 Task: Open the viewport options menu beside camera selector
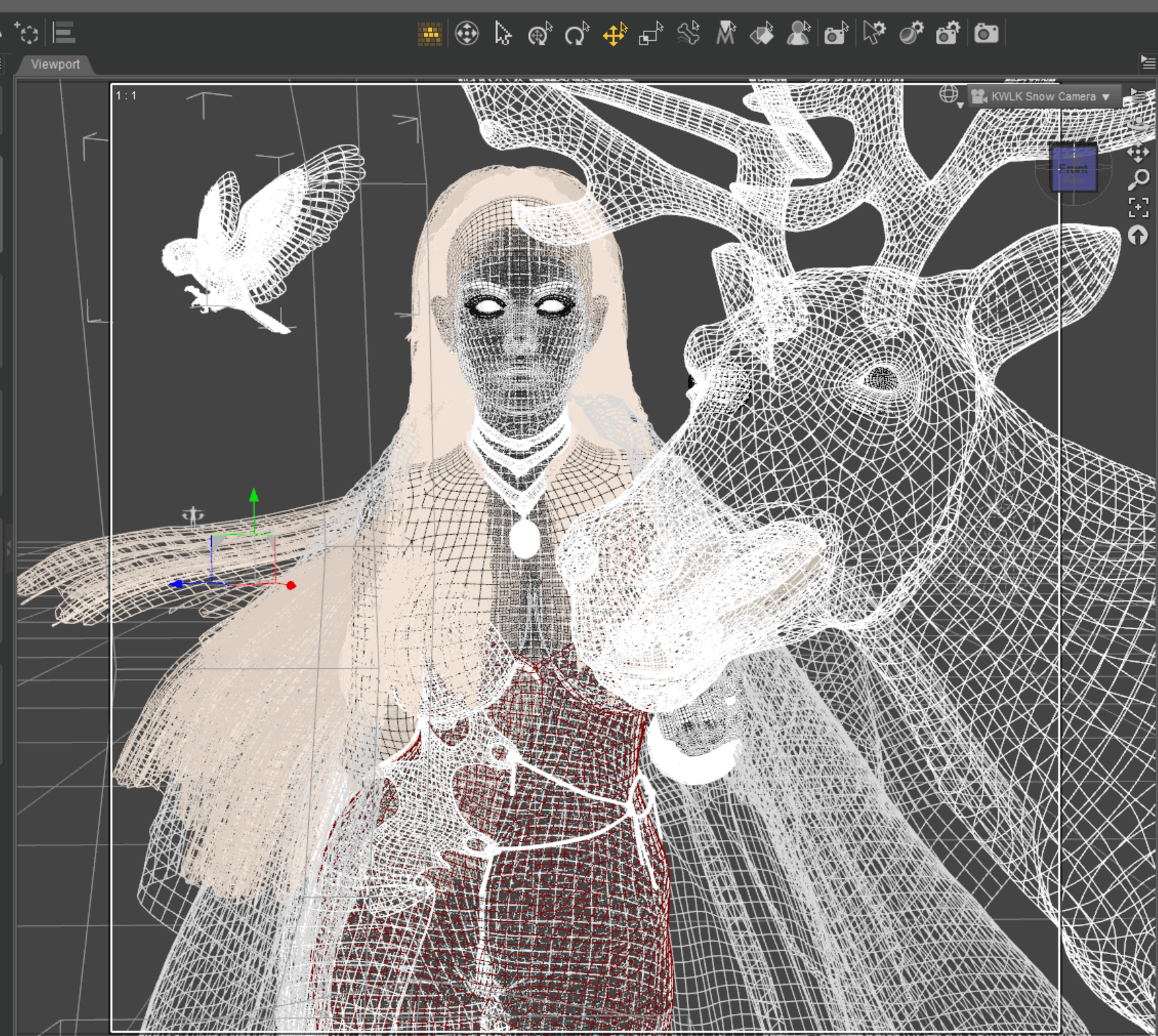click(x=1138, y=95)
